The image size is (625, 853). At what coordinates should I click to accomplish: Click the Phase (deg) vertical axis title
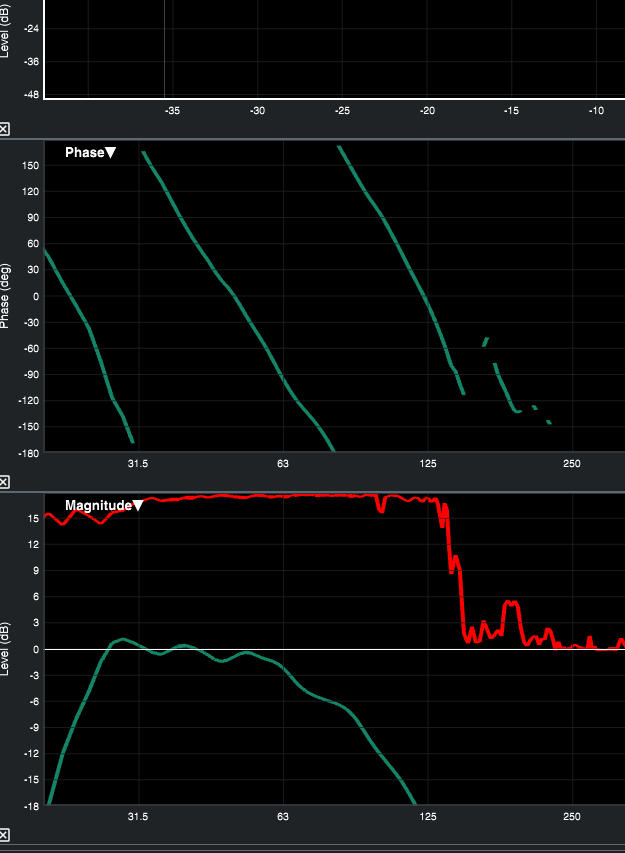pyautogui.click(x=5, y=296)
